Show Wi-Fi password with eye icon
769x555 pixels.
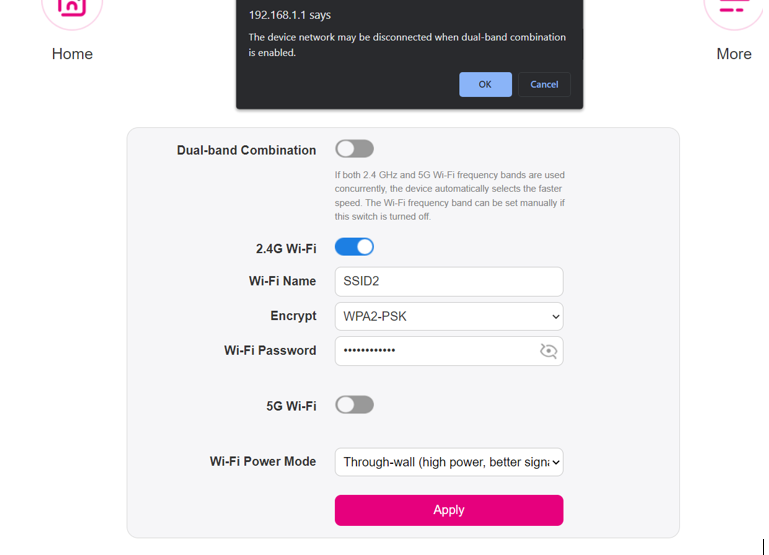click(548, 351)
